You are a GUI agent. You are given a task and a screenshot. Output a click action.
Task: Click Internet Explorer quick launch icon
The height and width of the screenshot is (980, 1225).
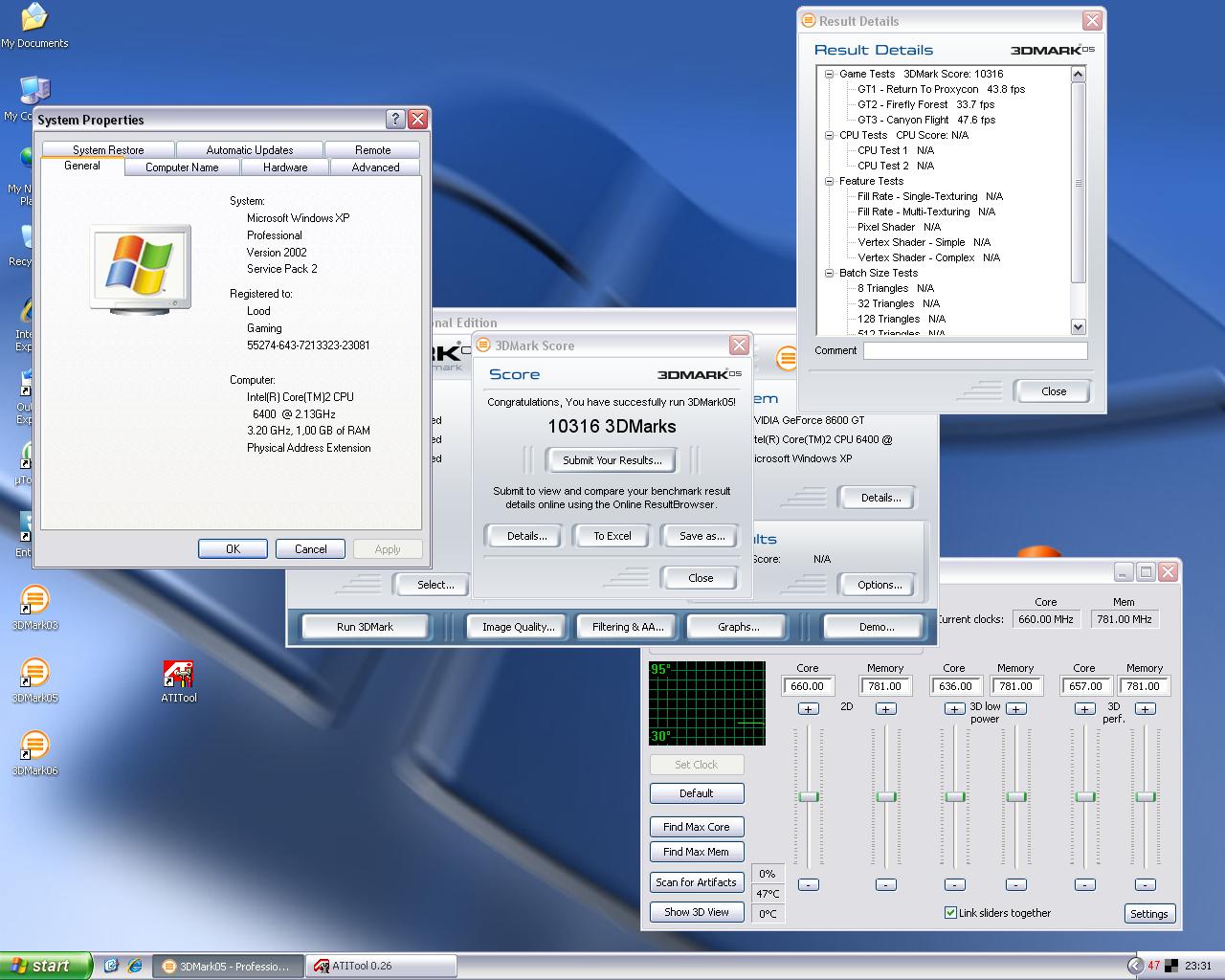point(135,966)
